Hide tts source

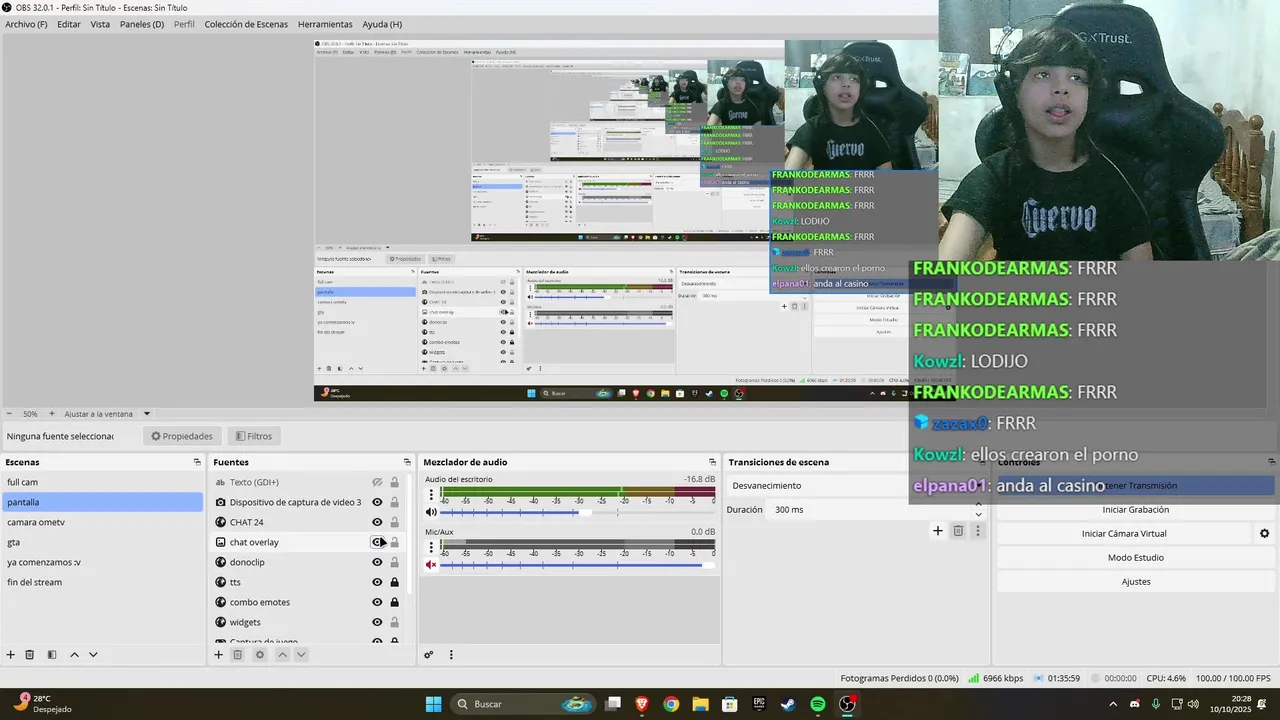(377, 582)
